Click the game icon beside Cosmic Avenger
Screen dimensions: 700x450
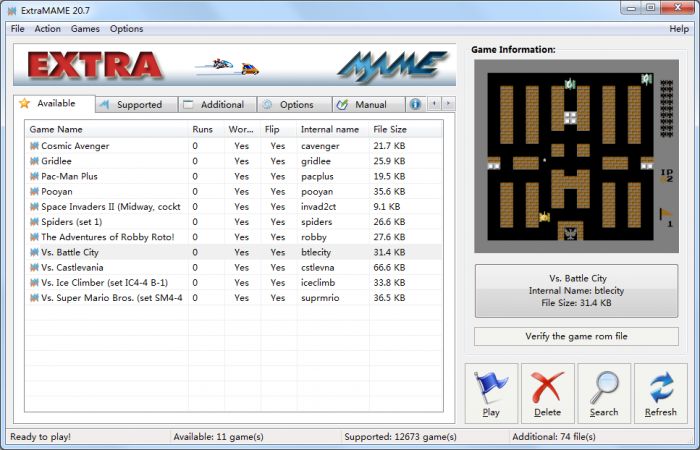click(x=34, y=146)
